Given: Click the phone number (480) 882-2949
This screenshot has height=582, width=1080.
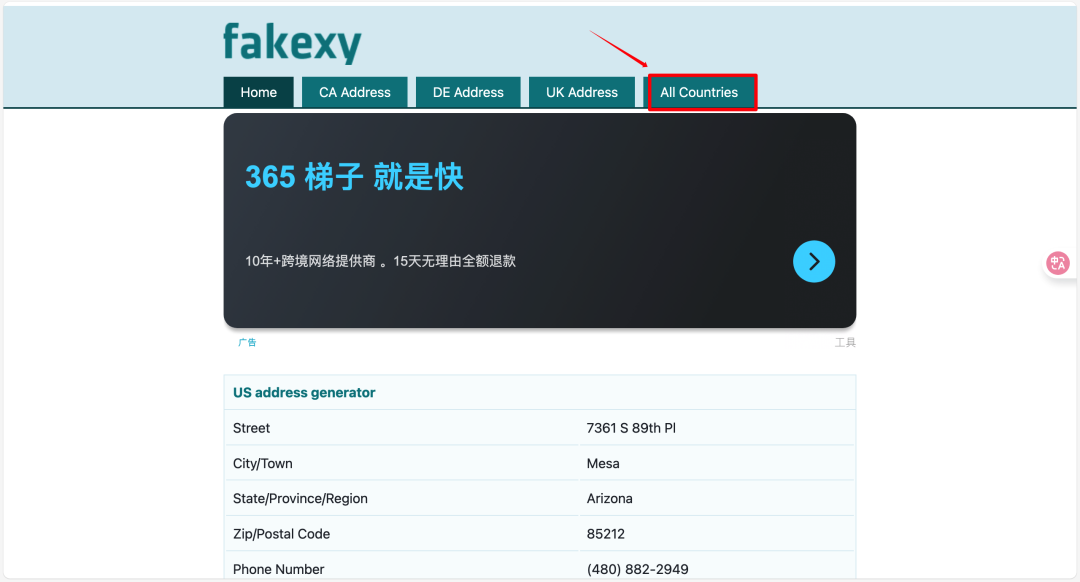Looking at the screenshot, I should [x=637, y=569].
